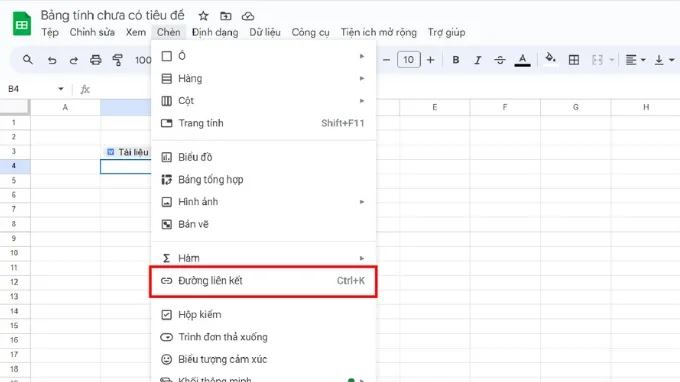
Task: Expand the Hàm functions submenu
Action: tap(263, 258)
